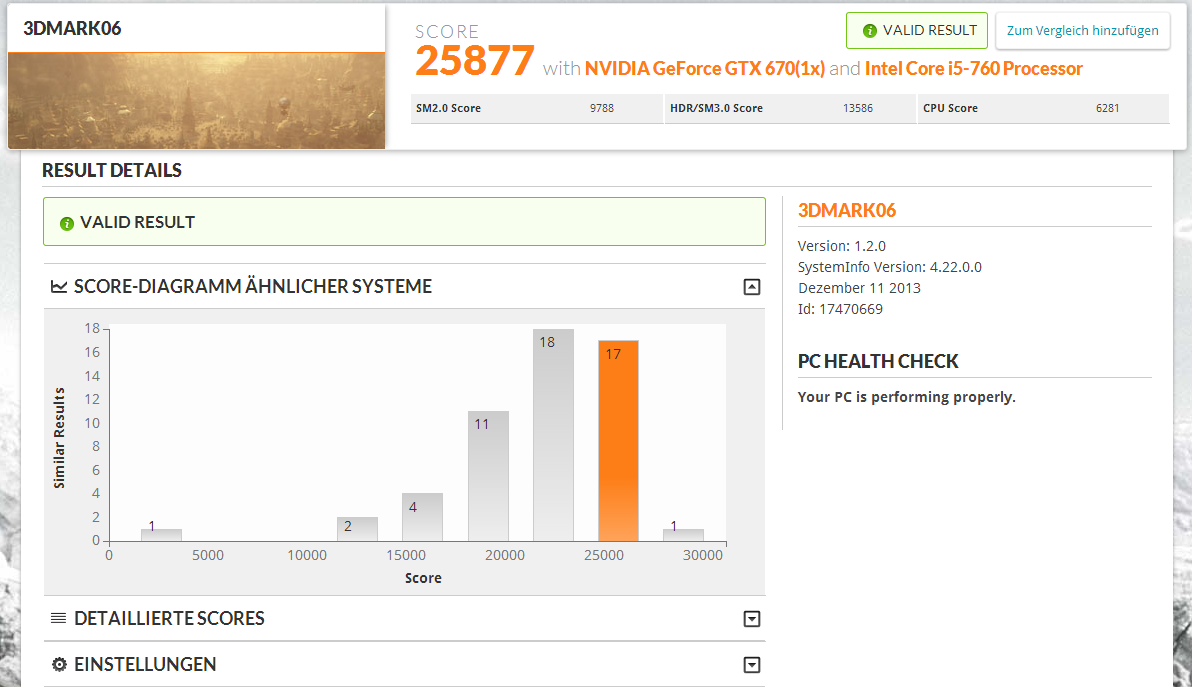The image size is (1192, 687).
Task: Expand the Einstellungen section
Action: 752,665
